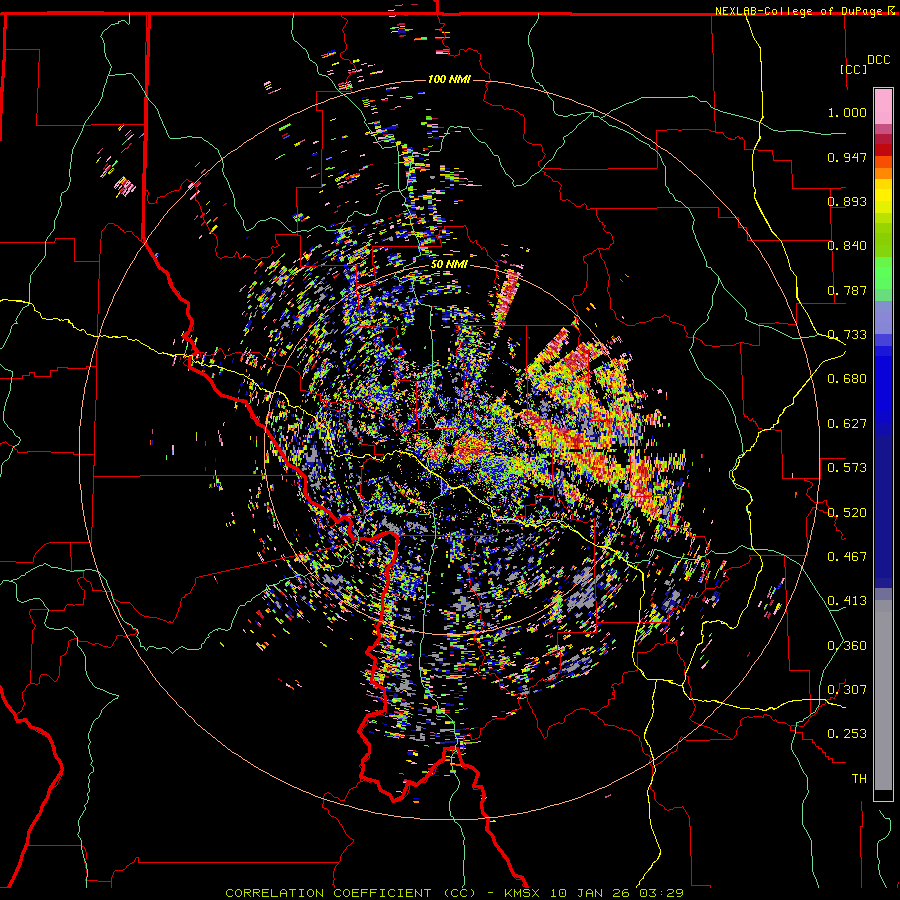The height and width of the screenshot is (900, 900).
Task: Click the TH threshold label
Action: coord(859,779)
